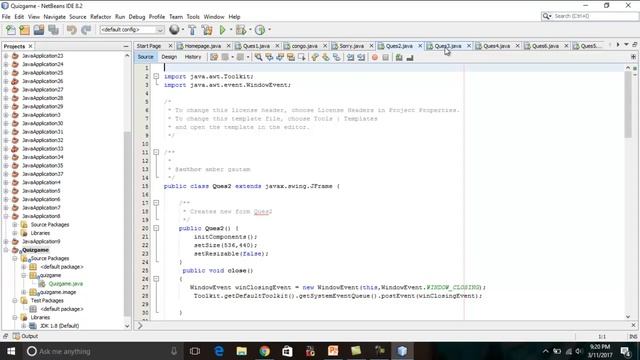
Task: Switch to the congo.java tab
Action: (304, 46)
